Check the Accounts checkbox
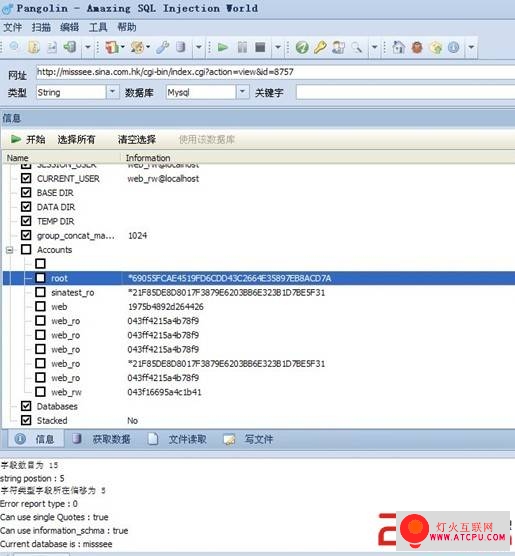This screenshot has width=515, height=556. coord(26,249)
